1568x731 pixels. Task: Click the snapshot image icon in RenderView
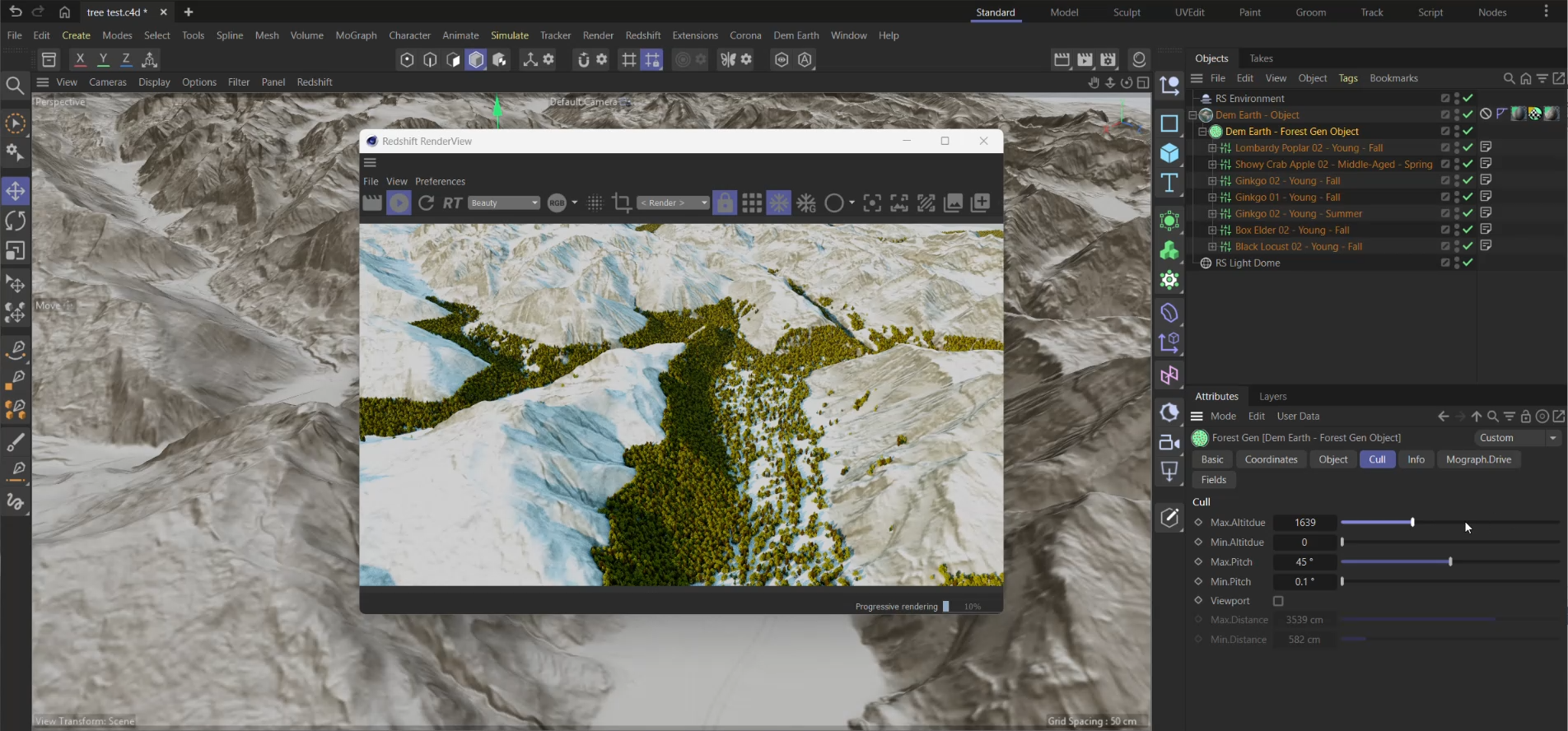(x=954, y=203)
